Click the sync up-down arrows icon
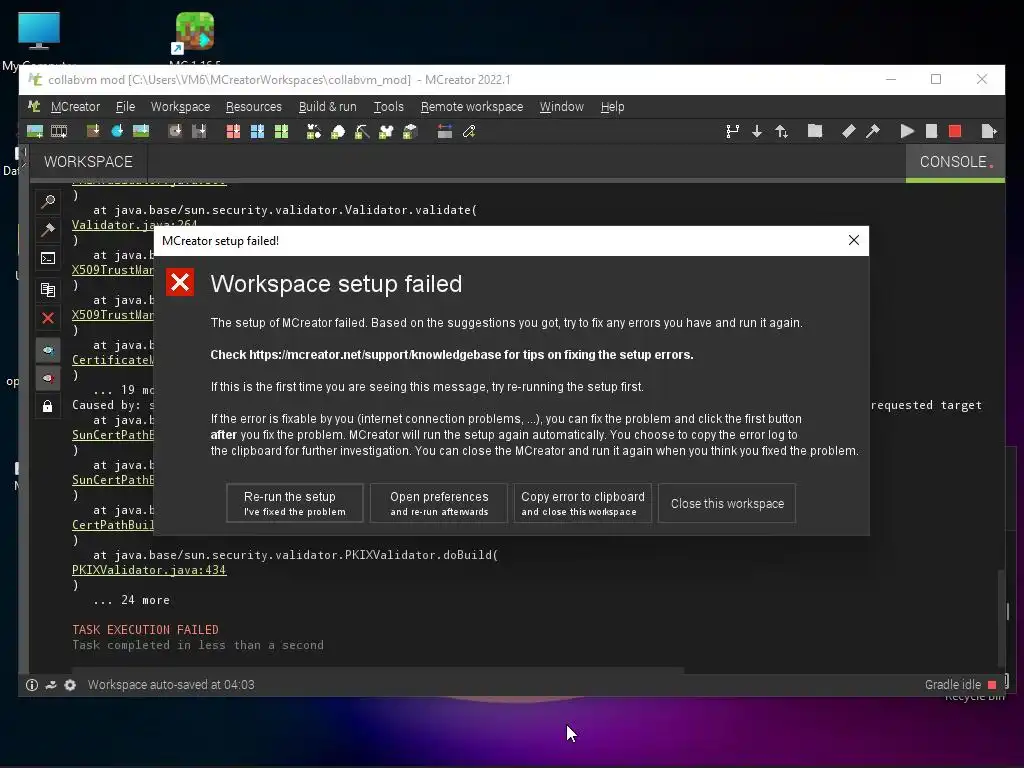 tap(781, 132)
